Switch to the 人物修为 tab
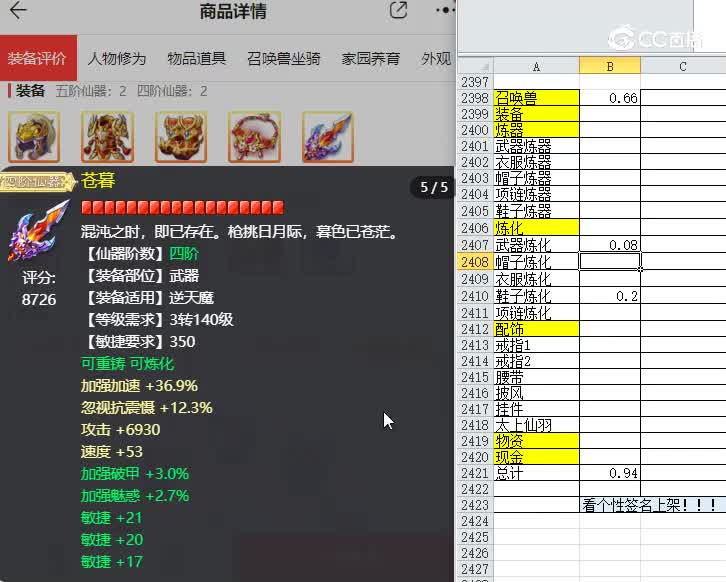Viewport: 726px width, 582px height. click(x=117, y=58)
